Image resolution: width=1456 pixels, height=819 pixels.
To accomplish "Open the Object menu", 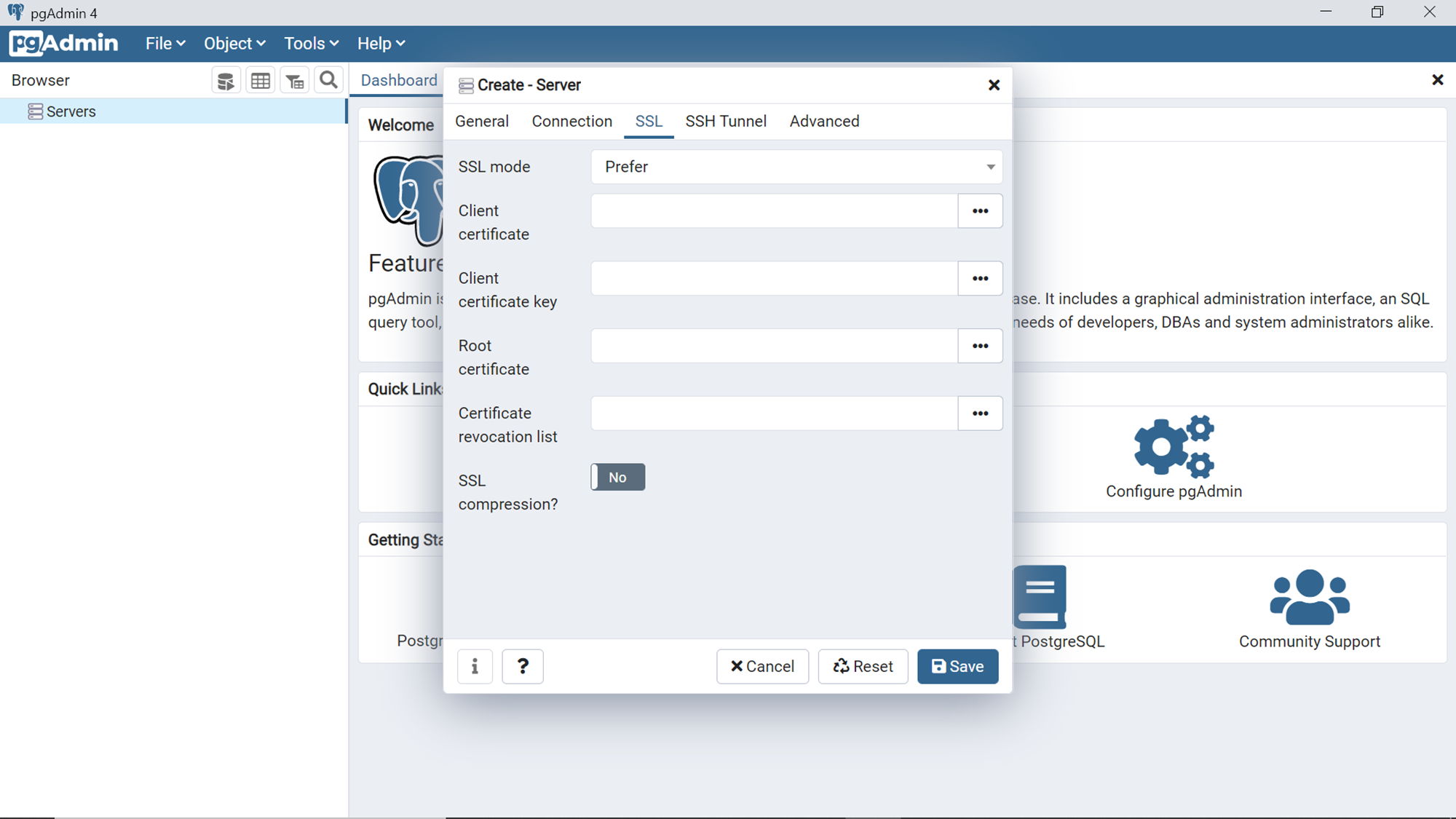I will point(234,44).
